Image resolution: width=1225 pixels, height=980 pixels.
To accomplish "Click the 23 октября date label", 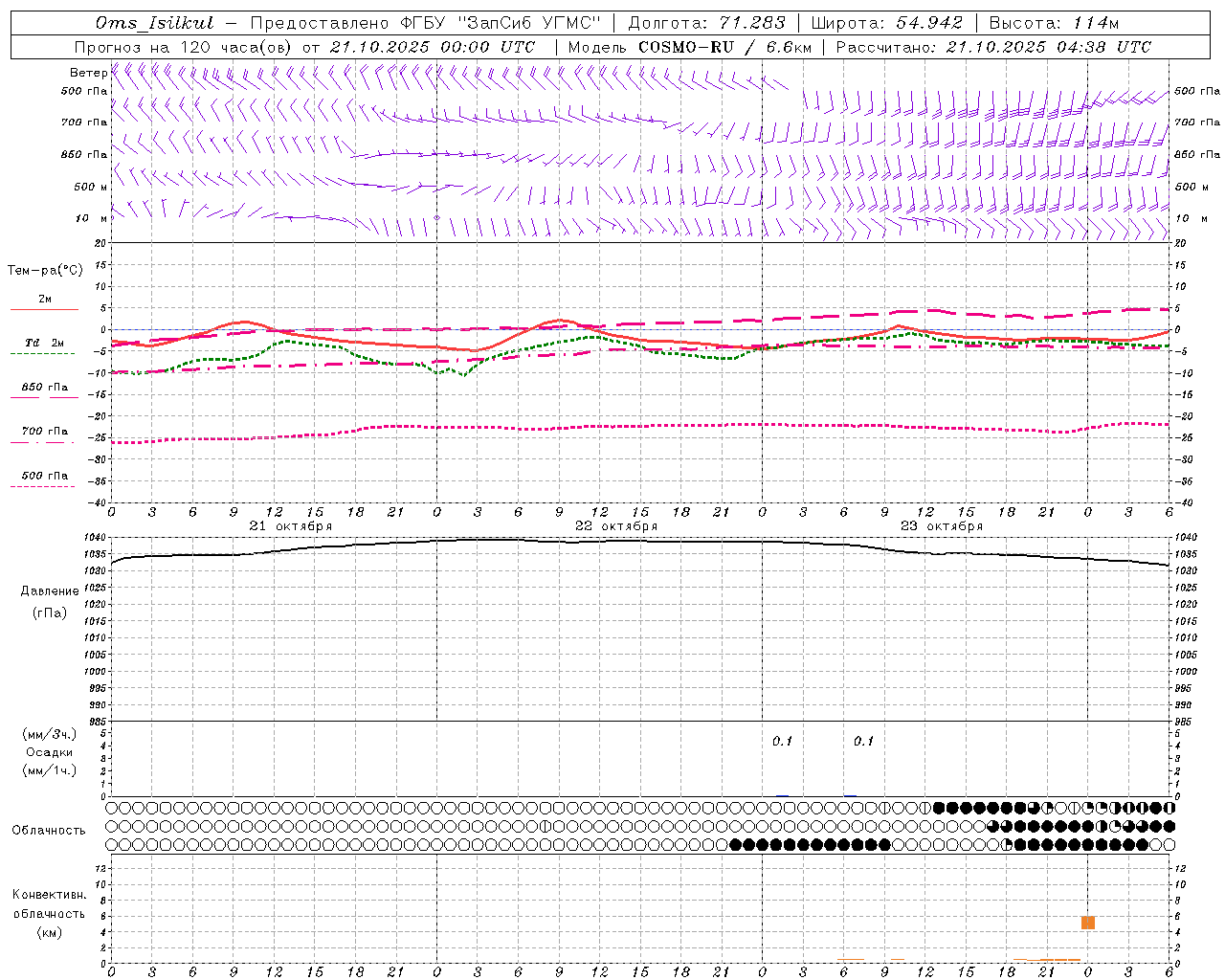I will [942, 526].
